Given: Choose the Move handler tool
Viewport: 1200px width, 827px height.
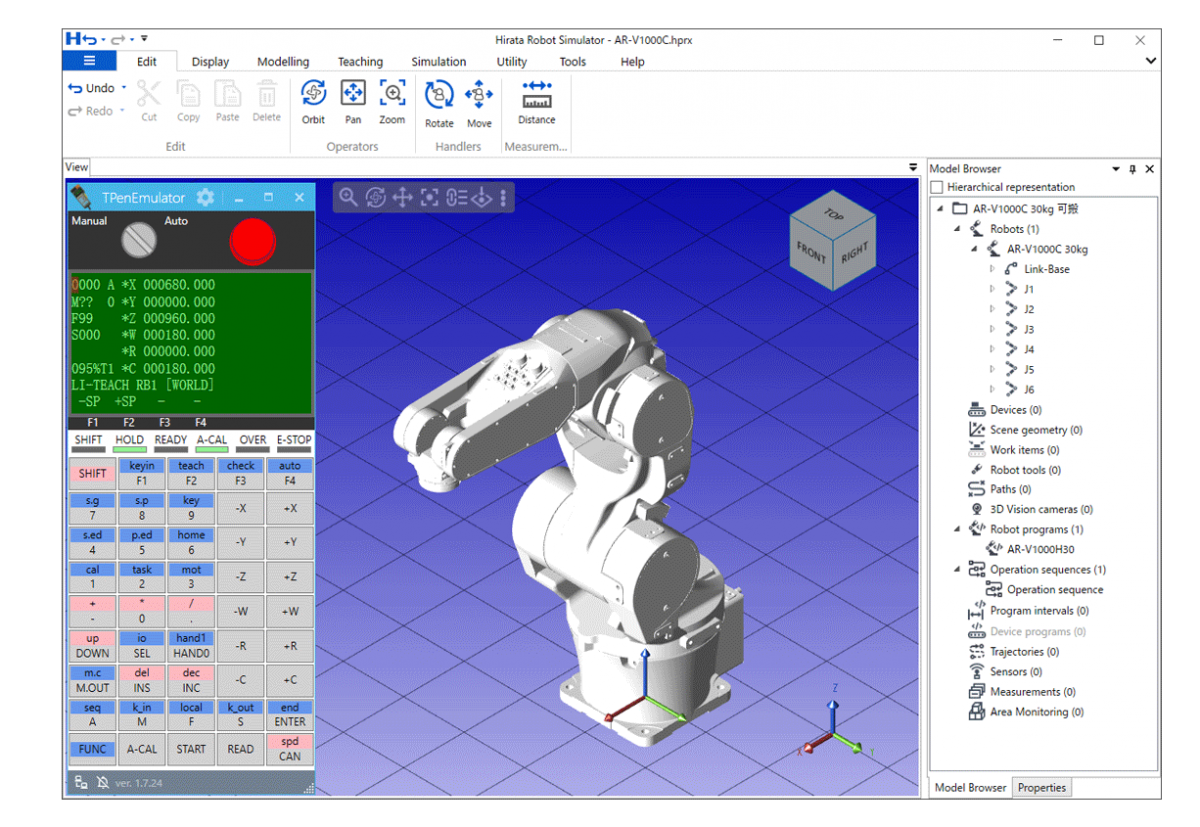Looking at the screenshot, I should click(479, 95).
